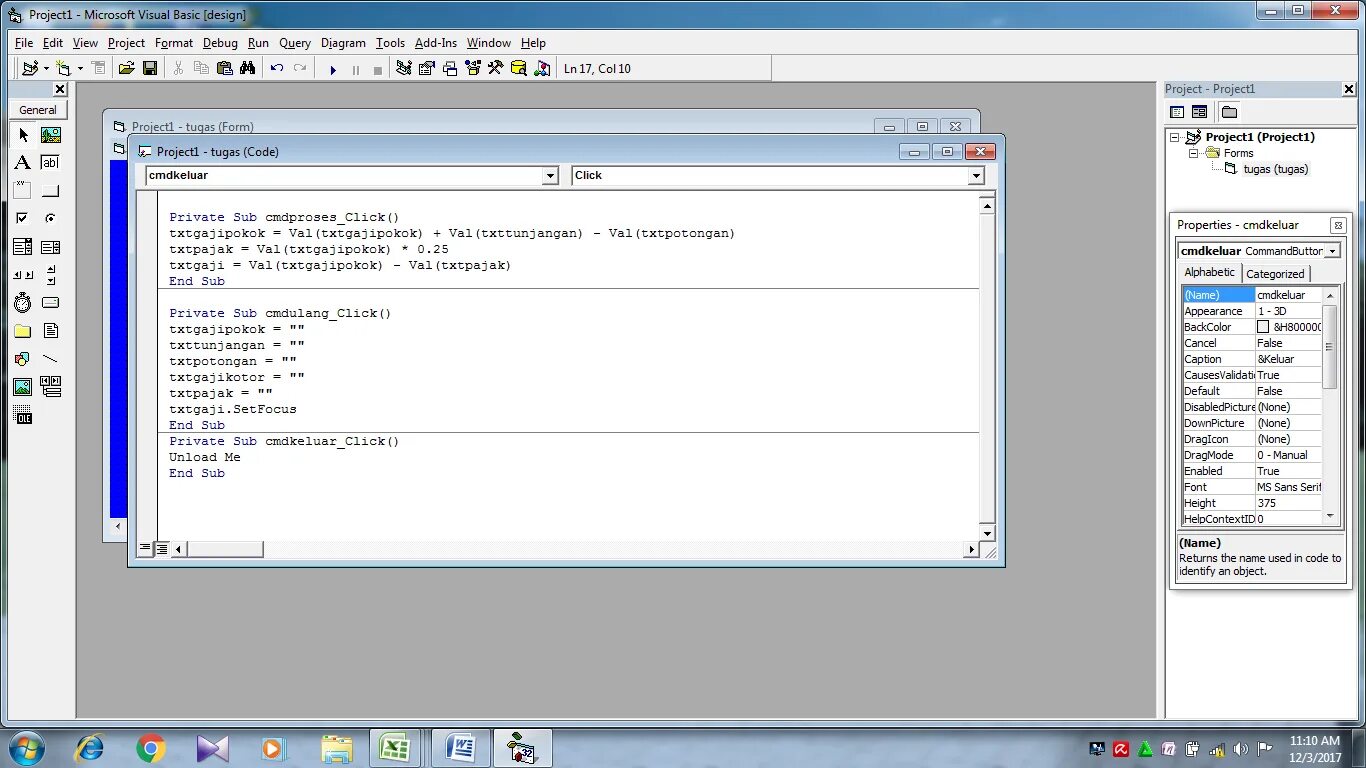Open the Properties object selector dropdown
Image resolution: width=1366 pixels, height=768 pixels.
[x=1333, y=251]
